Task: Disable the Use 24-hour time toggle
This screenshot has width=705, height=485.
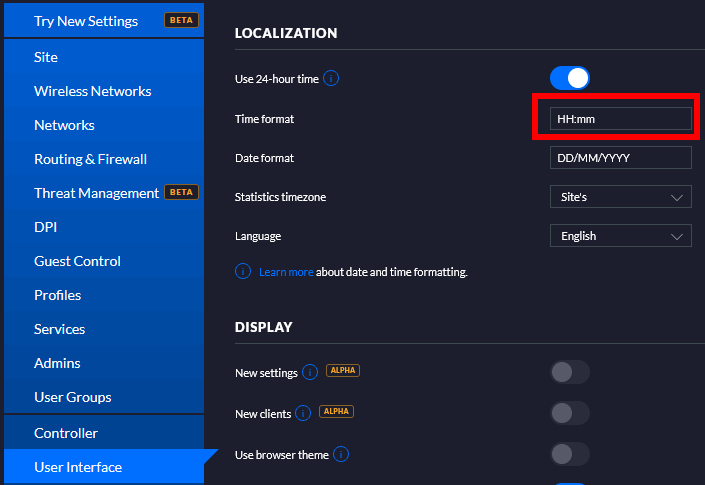Action: coord(569,78)
